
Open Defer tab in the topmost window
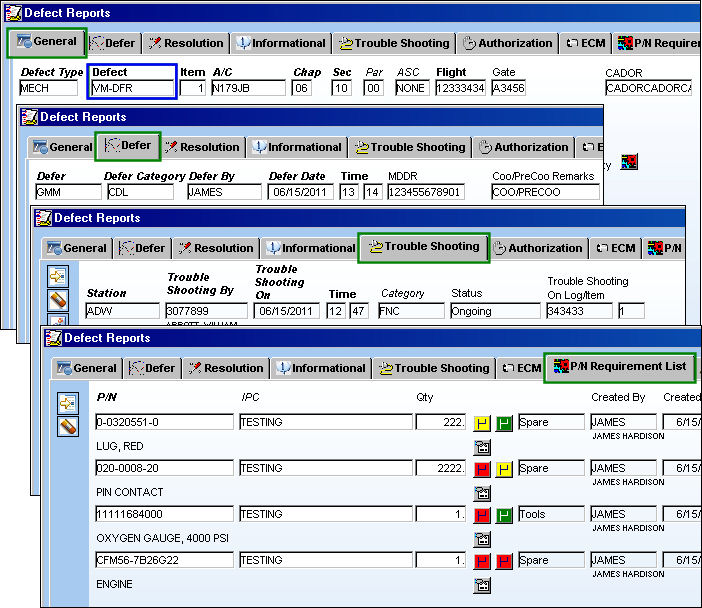click(x=114, y=43)
